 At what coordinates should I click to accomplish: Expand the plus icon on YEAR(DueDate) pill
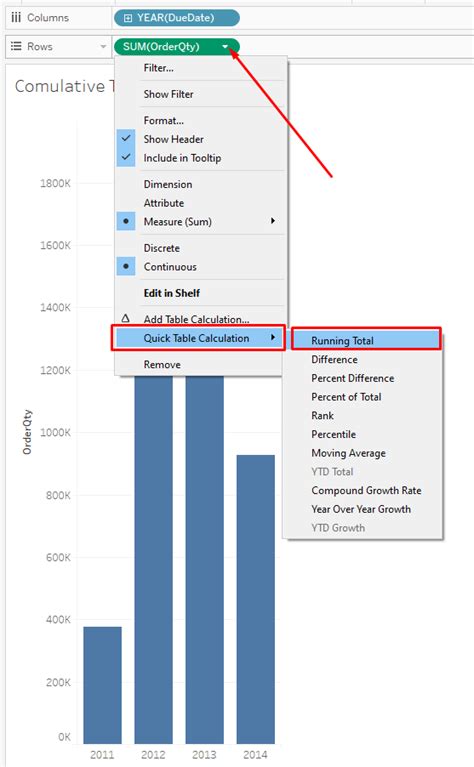pyautogui.click(x=128, y=18)
